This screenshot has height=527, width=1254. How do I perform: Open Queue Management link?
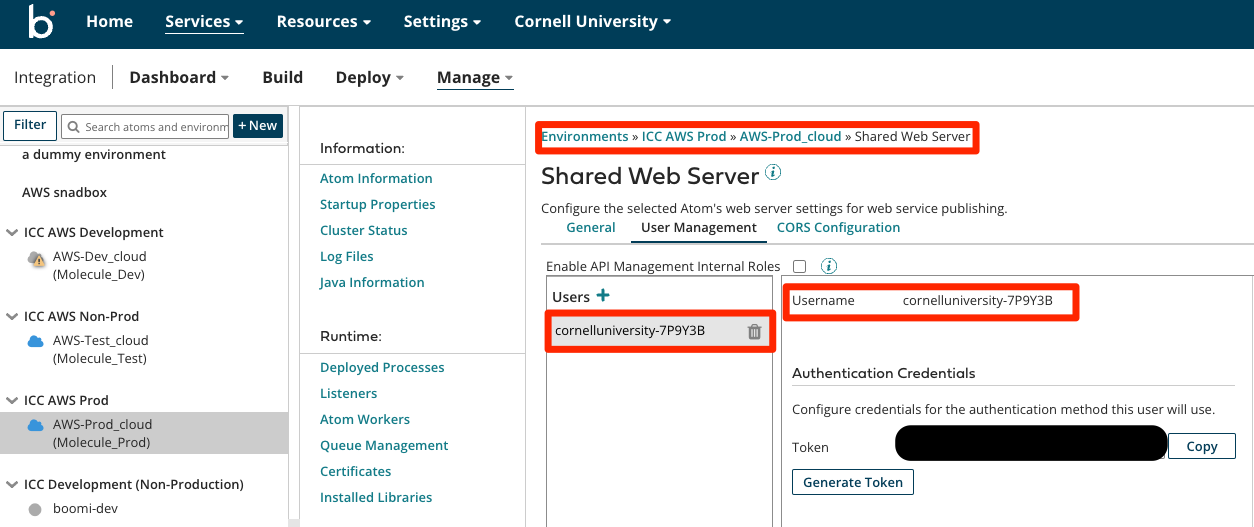pyautogui.click(x=384, y=445)
